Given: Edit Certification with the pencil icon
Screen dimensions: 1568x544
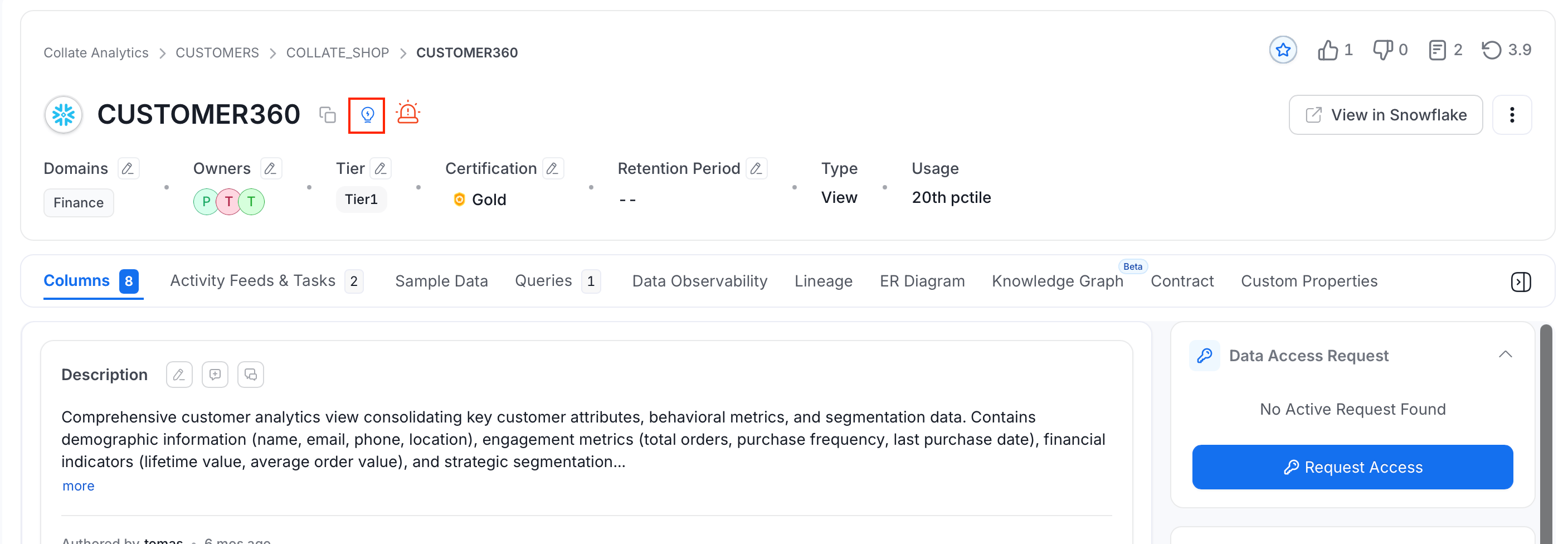Looking at the screenshot, I should pos(553,169).
